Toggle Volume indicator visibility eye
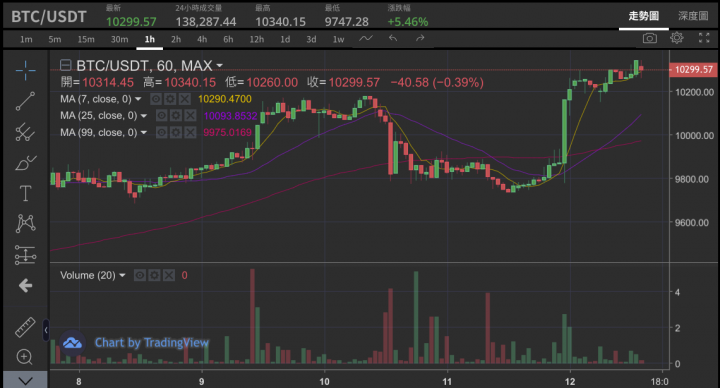 pos(140,276)
